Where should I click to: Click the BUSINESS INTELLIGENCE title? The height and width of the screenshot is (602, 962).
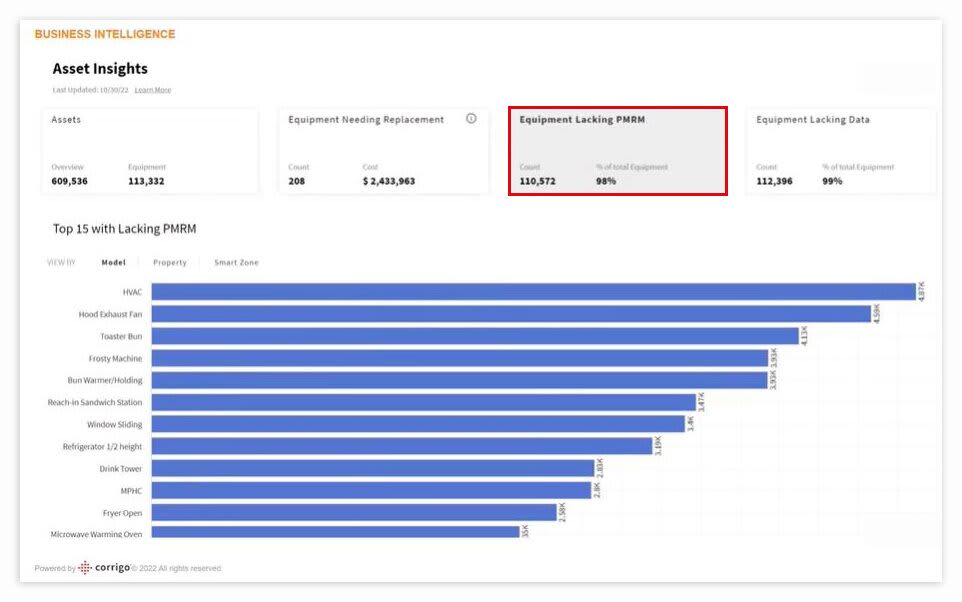point(105,34)
